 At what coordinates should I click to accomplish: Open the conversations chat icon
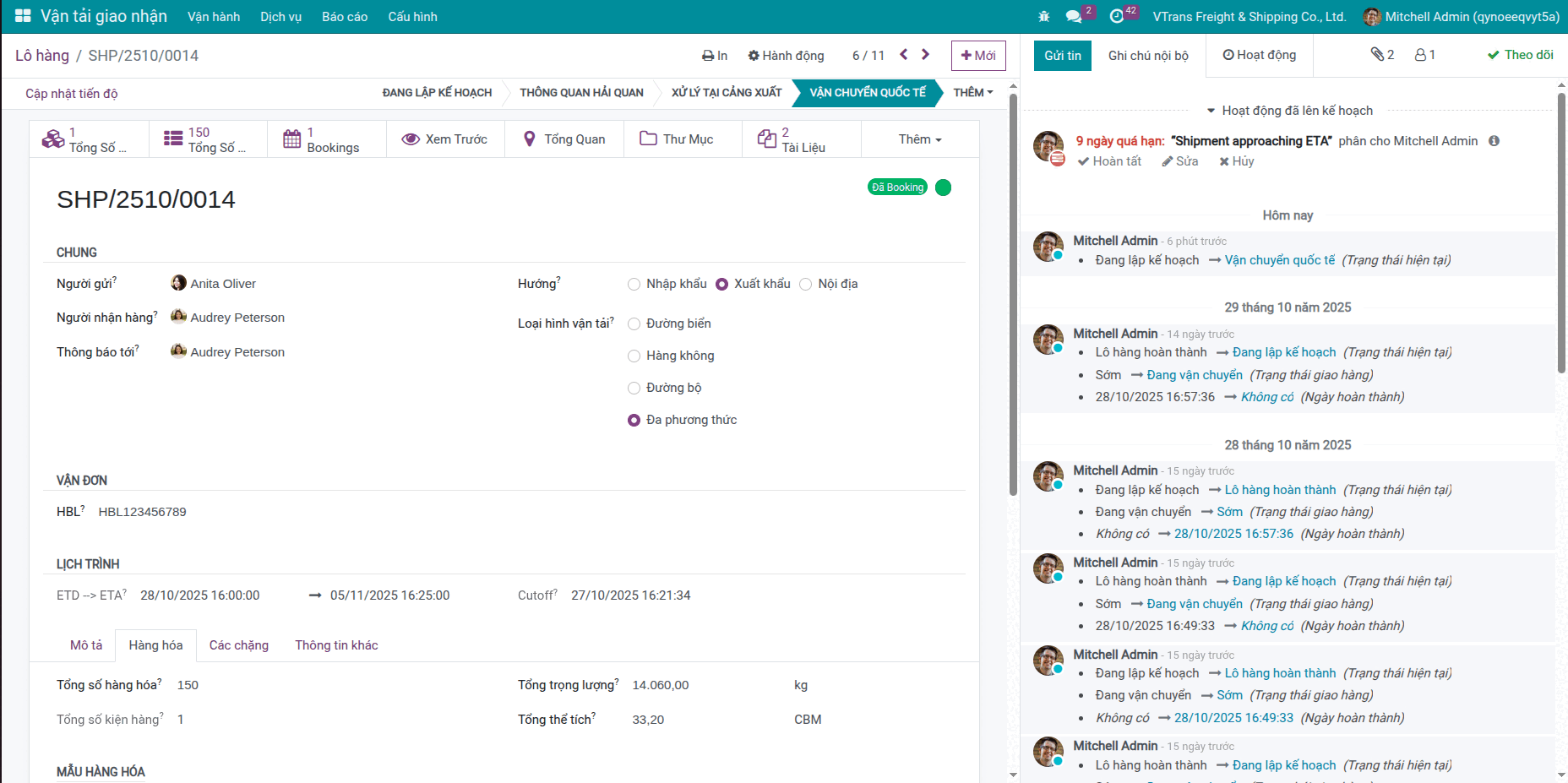[1074, 17]
